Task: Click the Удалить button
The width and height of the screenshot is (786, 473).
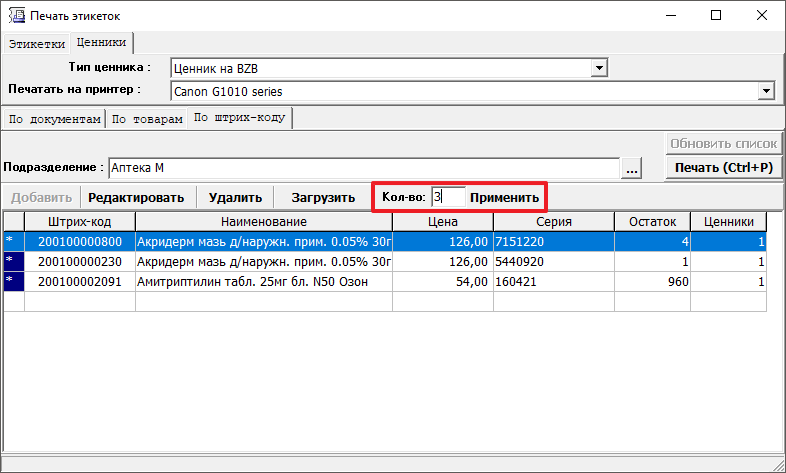Action: point(235,198)
